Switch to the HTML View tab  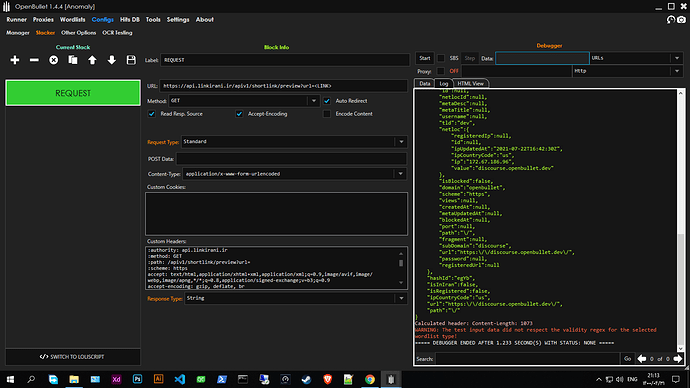(470, 84)
